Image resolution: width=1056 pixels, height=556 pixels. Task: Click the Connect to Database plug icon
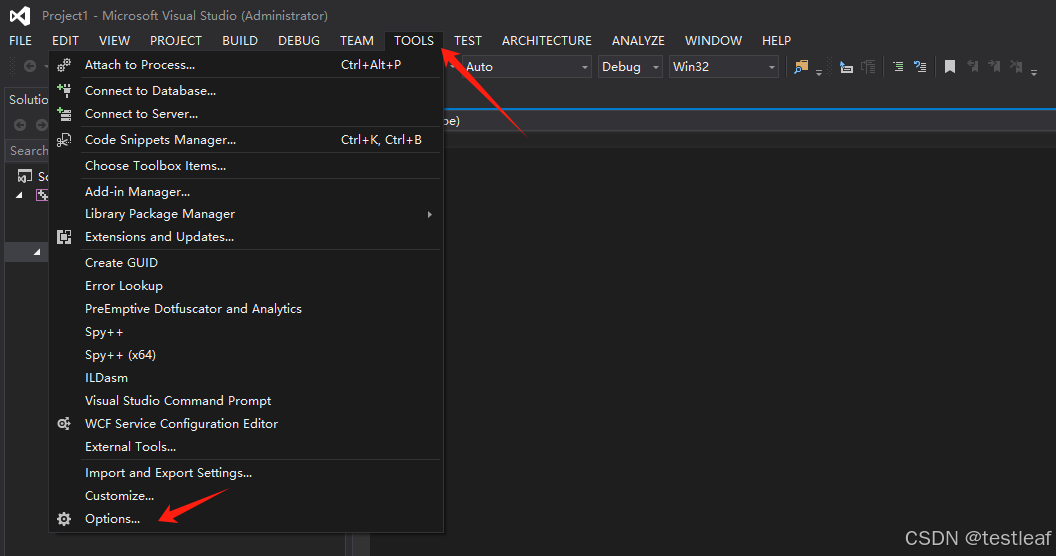coord(64,90)
